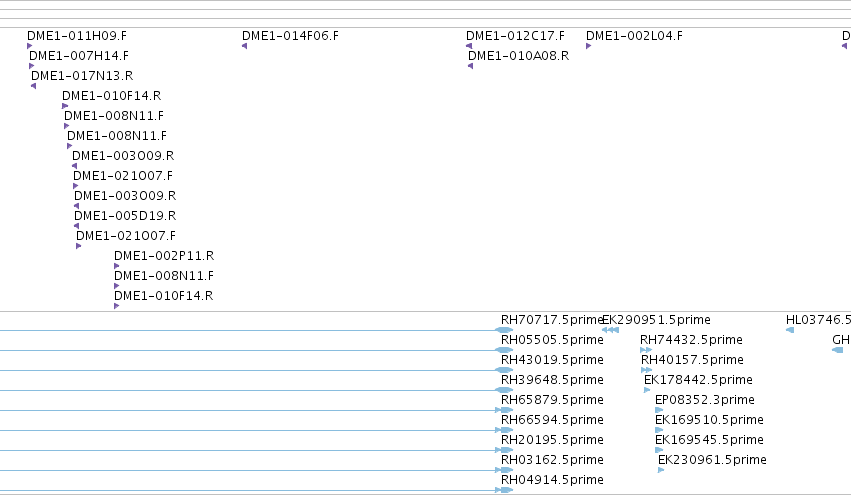Click the arrow marker under DME1-011H09.F
Viewport: 851px width, 495px height.
(x=29, y=46)
